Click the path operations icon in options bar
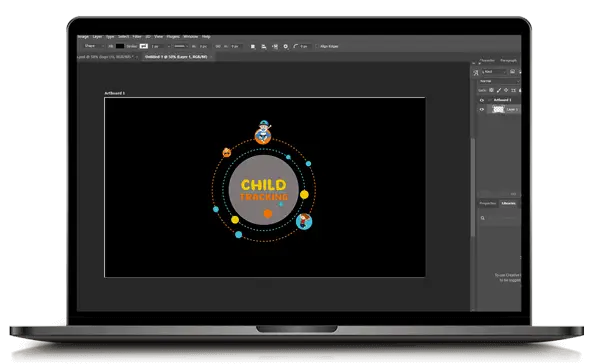This screenshot has height=364, width=600. [x=253, y=46]
